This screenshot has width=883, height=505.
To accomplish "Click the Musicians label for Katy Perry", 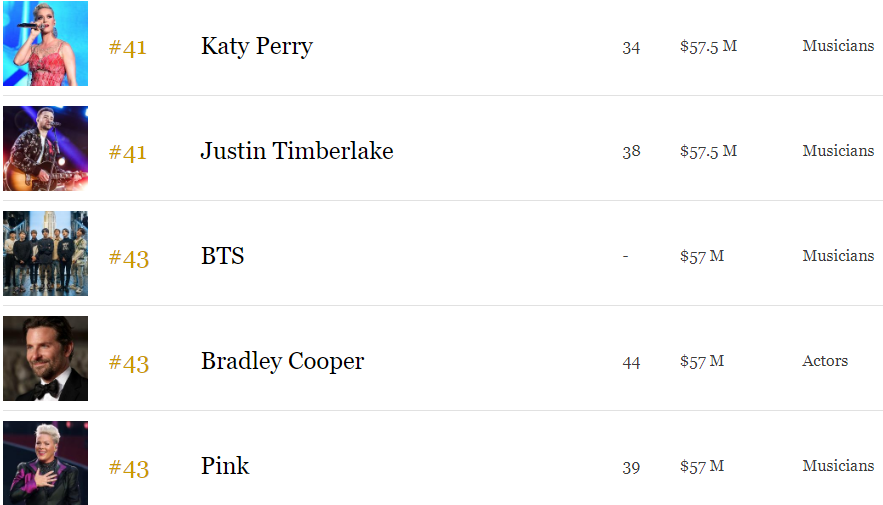I will 838,46.
